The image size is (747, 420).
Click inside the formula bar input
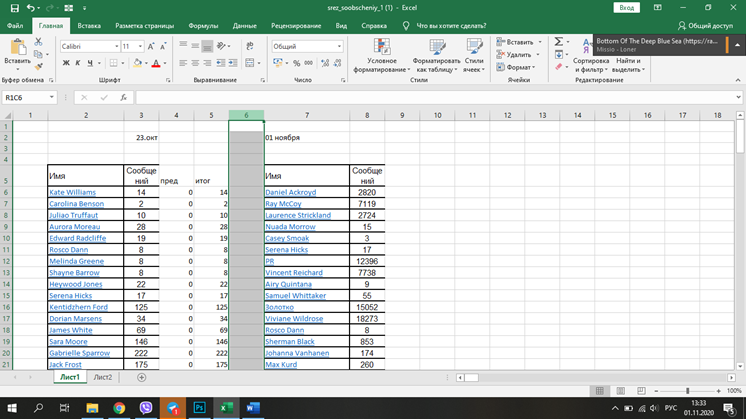pyautogui.click(x=434, y=98)
